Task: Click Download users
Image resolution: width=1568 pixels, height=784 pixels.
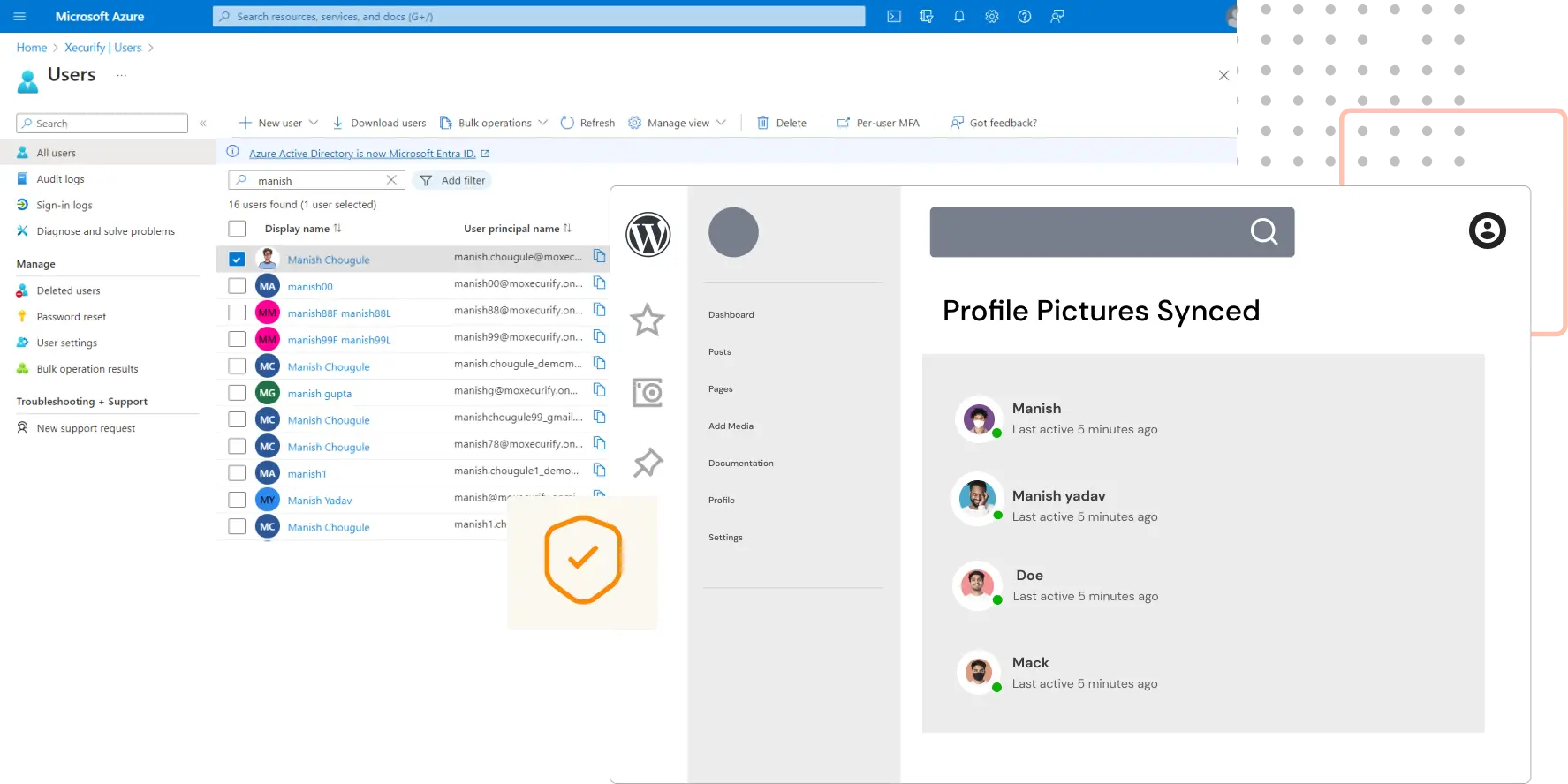Action: coord(379,123)
